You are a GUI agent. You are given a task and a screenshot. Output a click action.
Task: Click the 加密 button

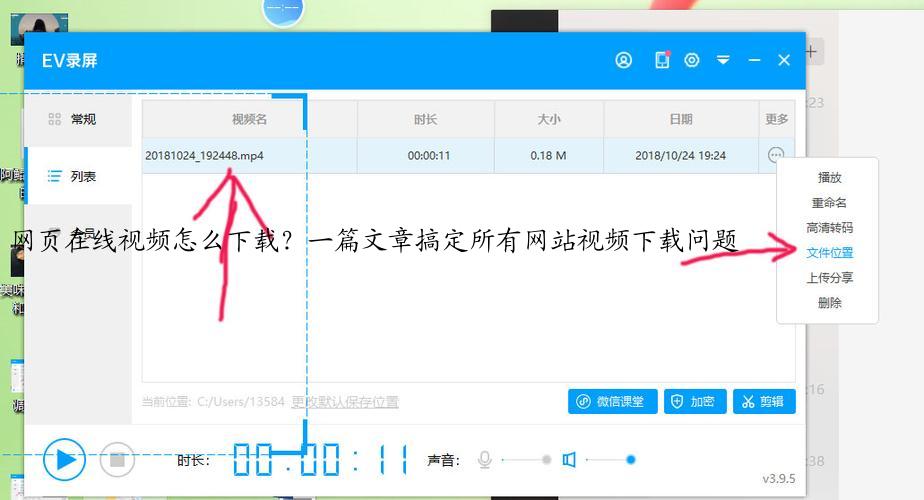695,402
